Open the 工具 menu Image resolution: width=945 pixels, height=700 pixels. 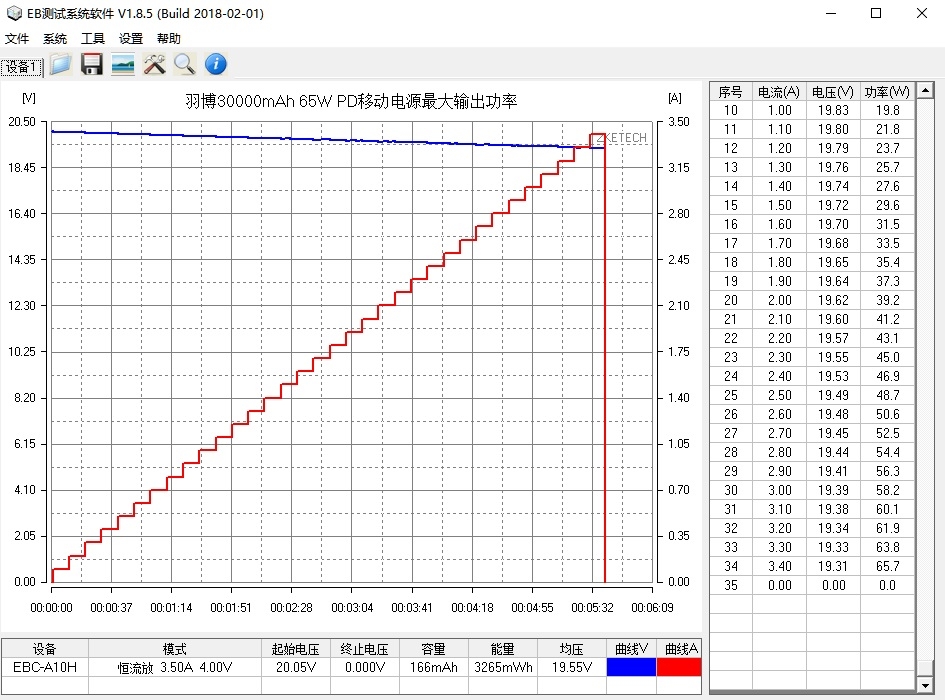coord(93,38)
